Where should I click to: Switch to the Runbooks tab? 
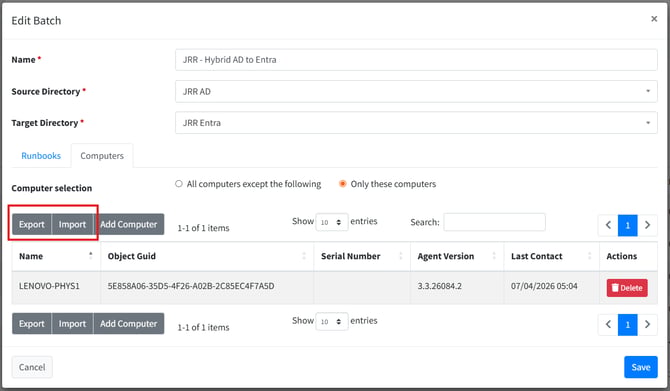point(41,156)
